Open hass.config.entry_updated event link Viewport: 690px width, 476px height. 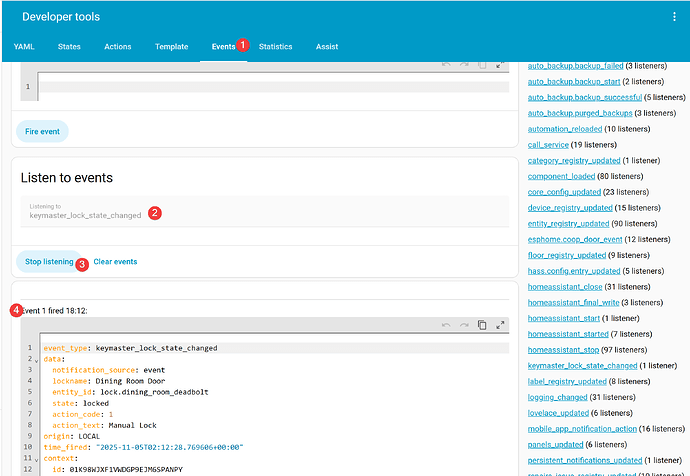tap(574, 271)
